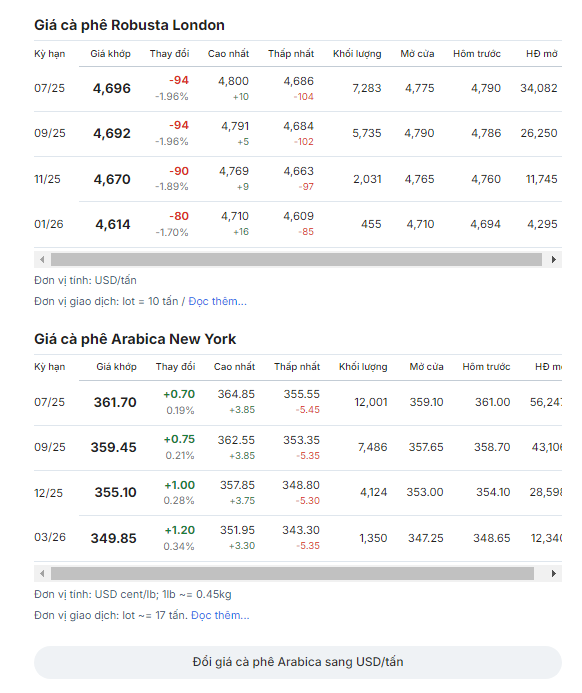
Task: Click the Robusta table right scroll arrow
Action: tap(553, 259)
